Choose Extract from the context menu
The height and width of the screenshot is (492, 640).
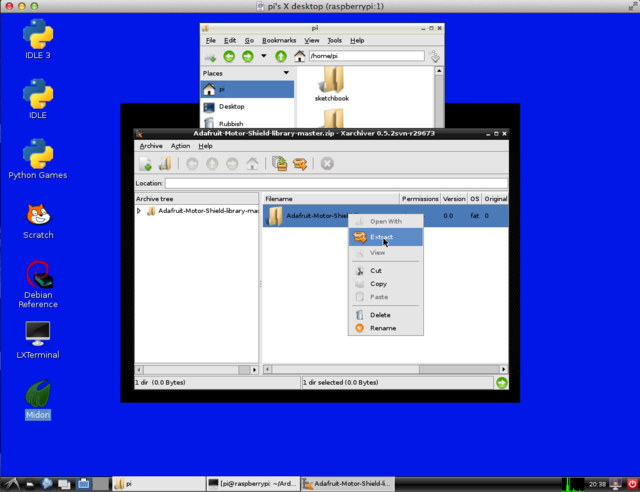point(381,237)
